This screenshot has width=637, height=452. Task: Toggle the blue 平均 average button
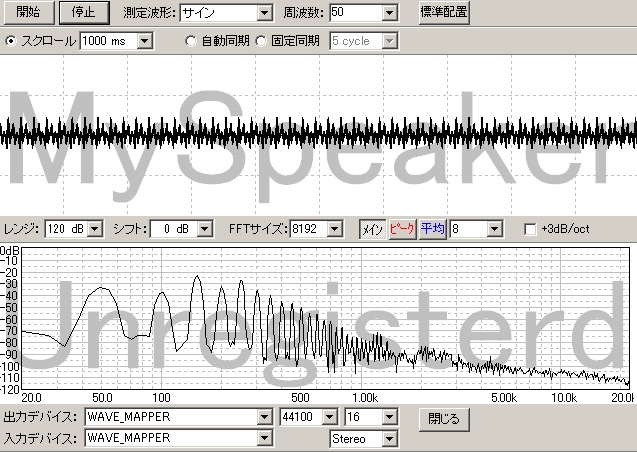(x=432, y=229)
